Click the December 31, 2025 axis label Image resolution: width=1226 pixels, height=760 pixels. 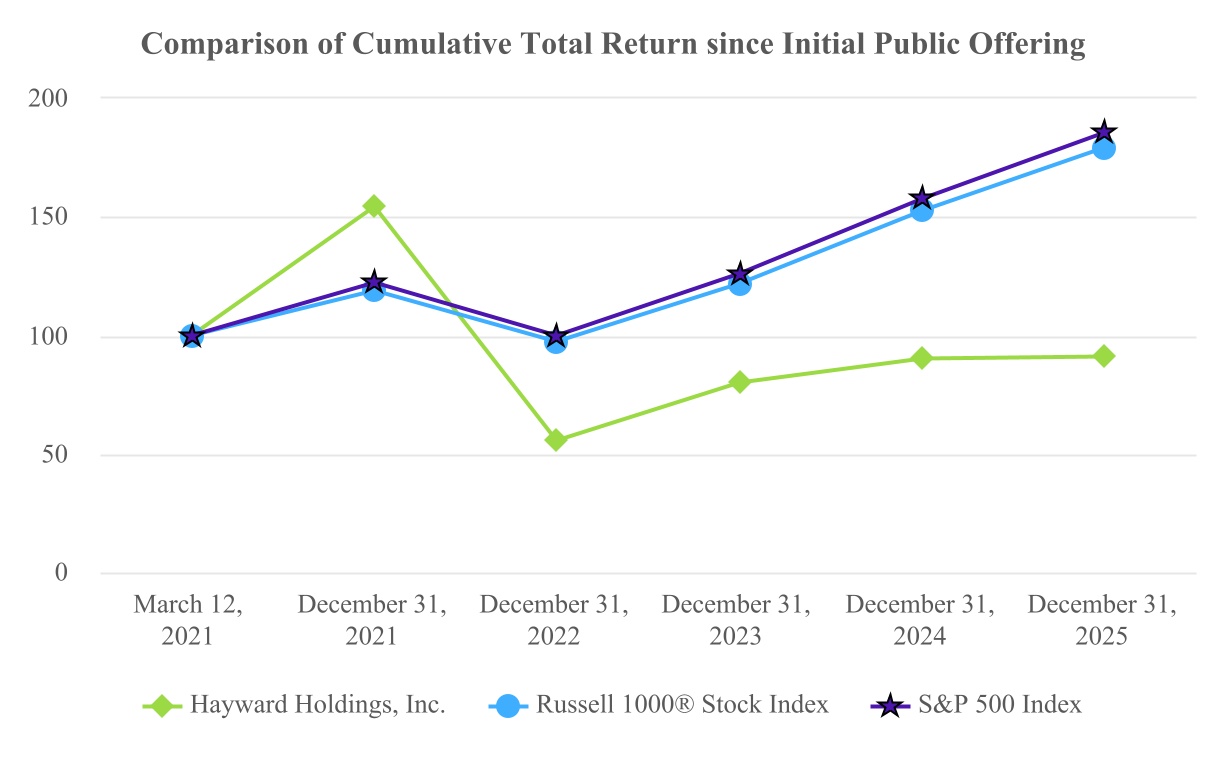click(1102, 621)
